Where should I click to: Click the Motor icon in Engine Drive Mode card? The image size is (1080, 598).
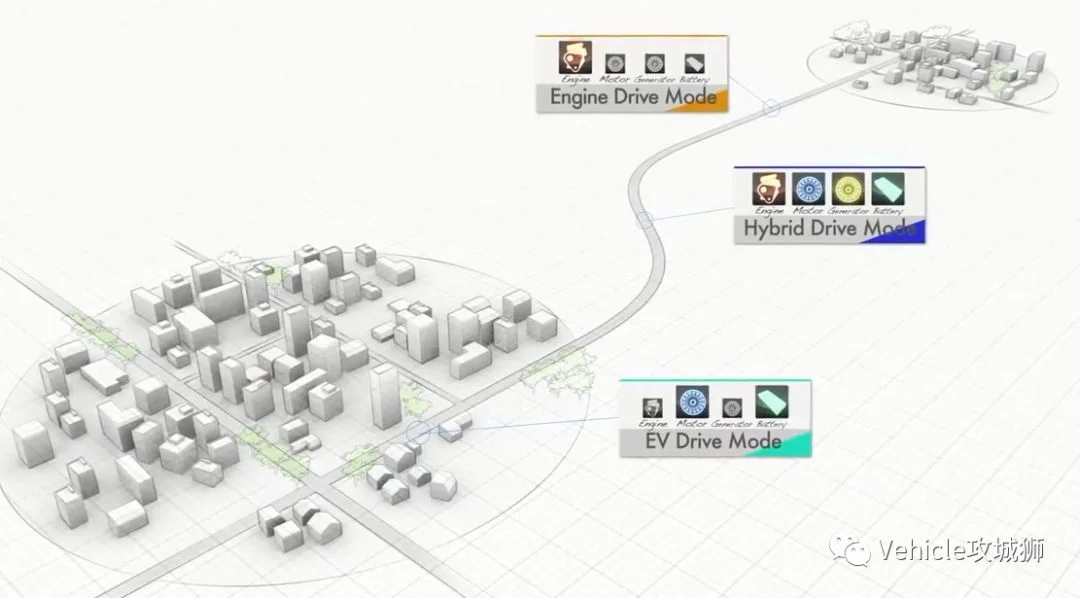point(614,64)
